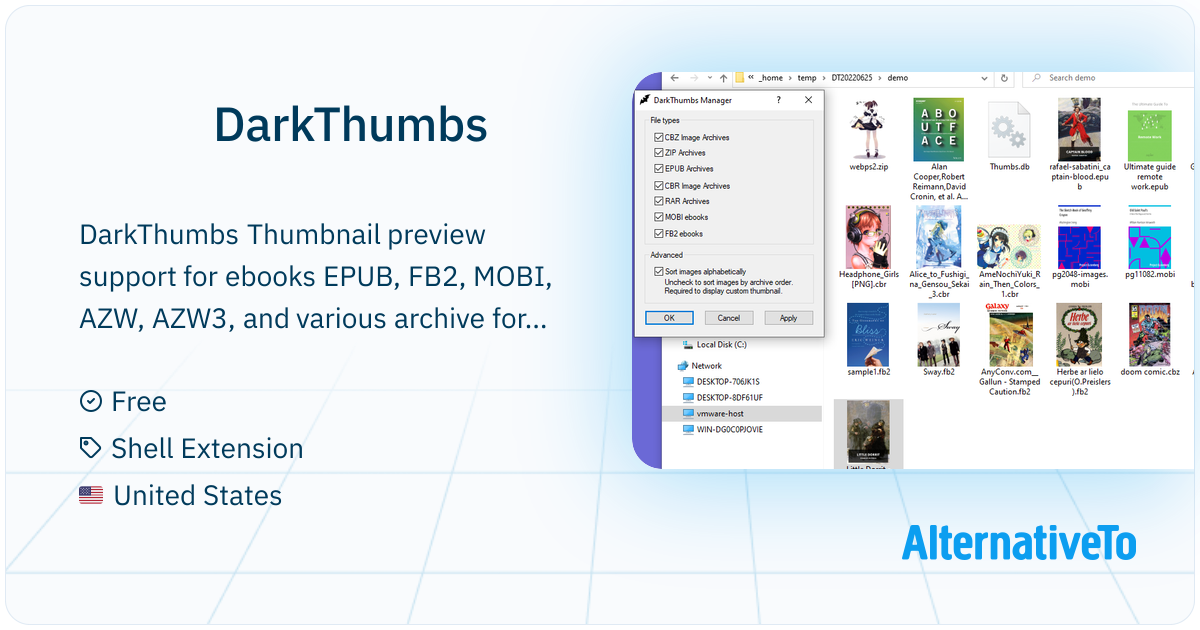
Task: Uncheck EPUB Archives
Action: pos(658,169)
